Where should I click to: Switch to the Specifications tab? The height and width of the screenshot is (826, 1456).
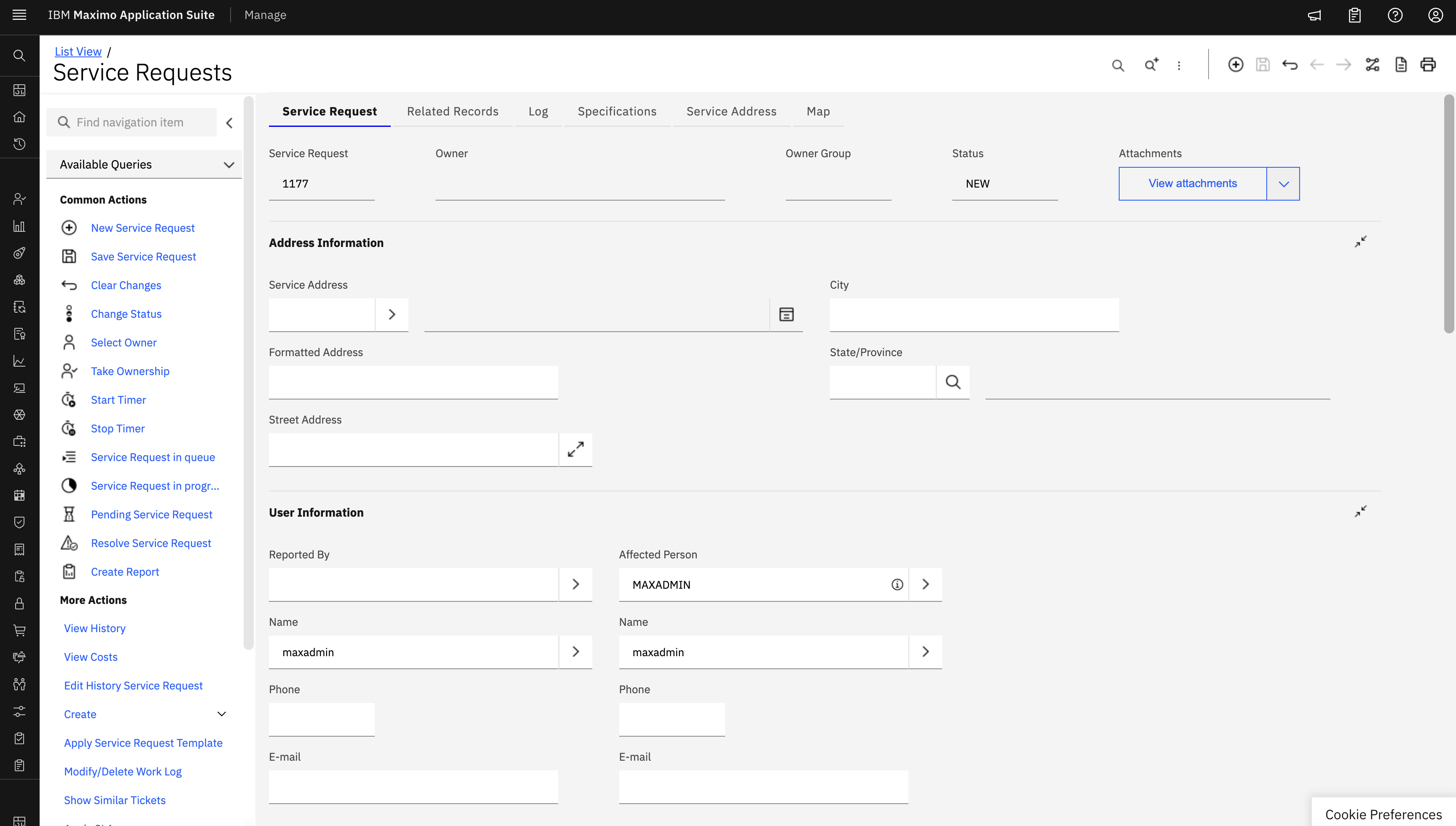click(x=618, y=111)
